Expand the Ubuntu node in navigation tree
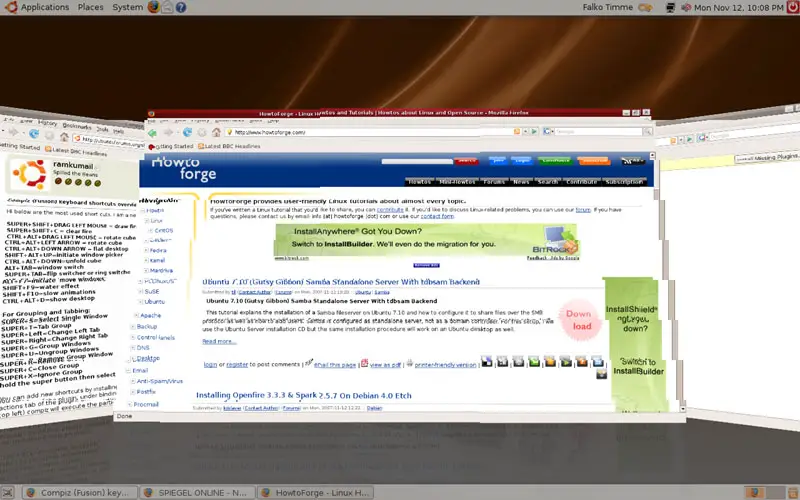Viewport: 800px width, 500px height. click(x=141, y=302)
